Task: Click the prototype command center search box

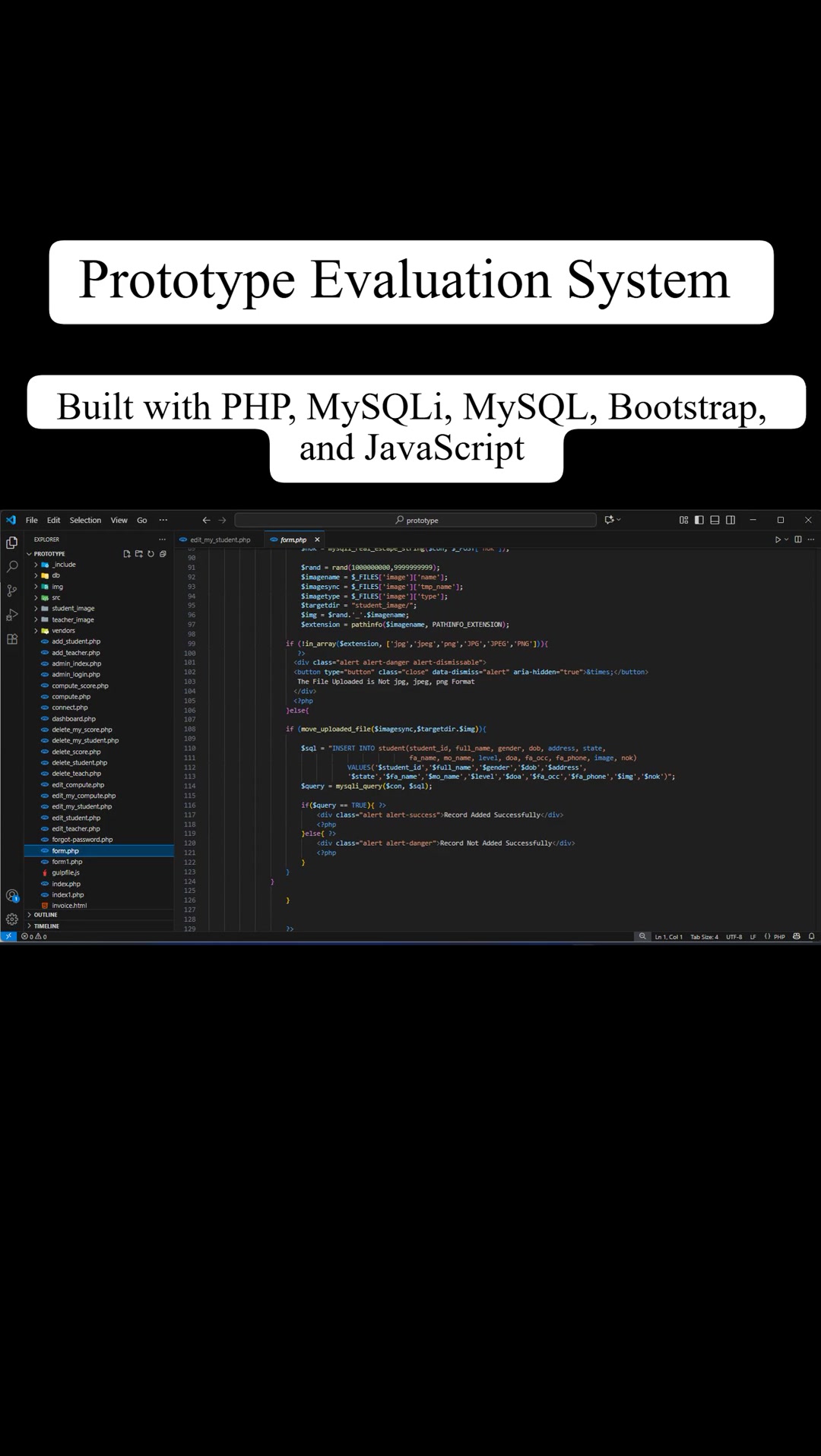Action: 416,521
